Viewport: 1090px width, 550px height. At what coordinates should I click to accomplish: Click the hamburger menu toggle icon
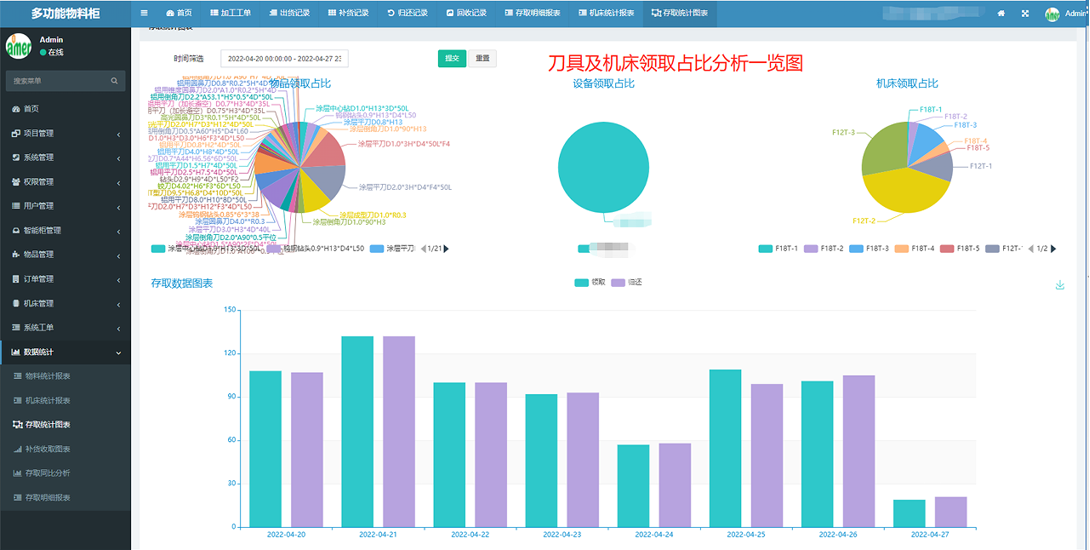144,13
